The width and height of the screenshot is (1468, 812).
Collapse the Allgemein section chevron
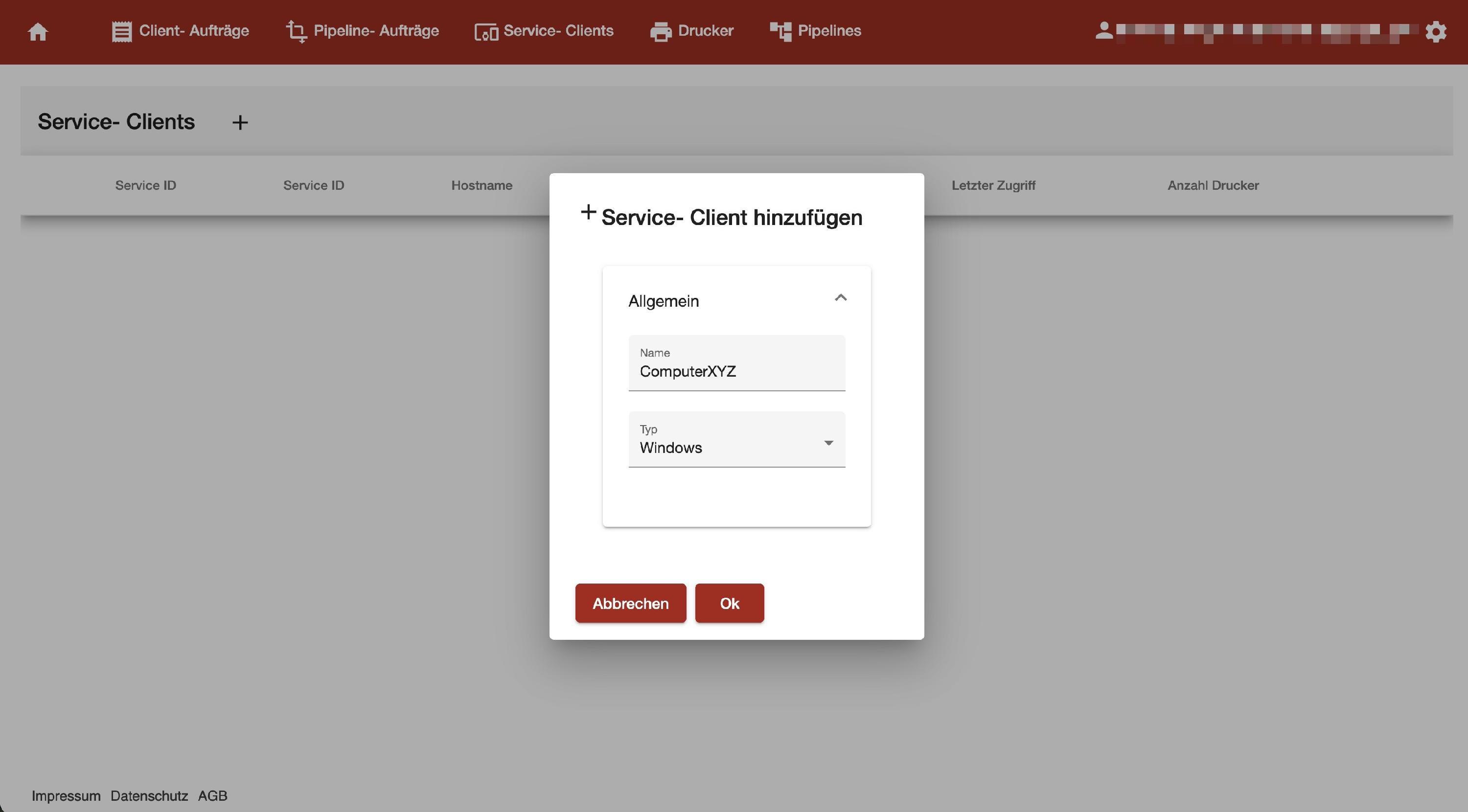coord(840,298)
